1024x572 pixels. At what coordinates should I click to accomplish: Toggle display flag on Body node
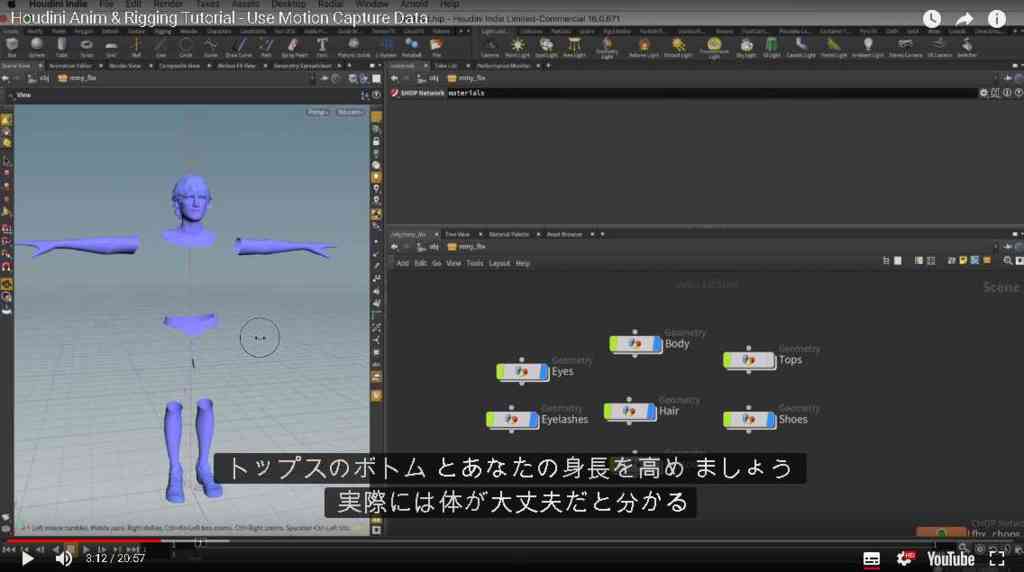click(x=658, y=344)
